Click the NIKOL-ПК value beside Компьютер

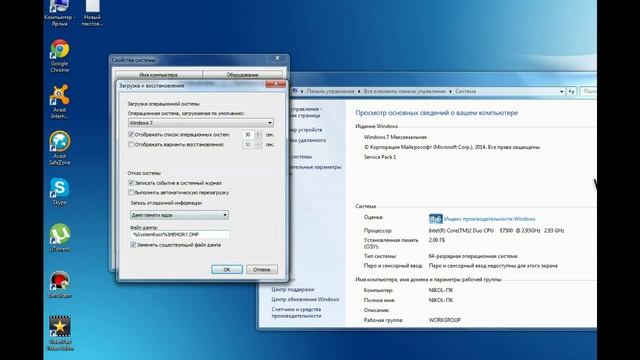pos(441,290)
